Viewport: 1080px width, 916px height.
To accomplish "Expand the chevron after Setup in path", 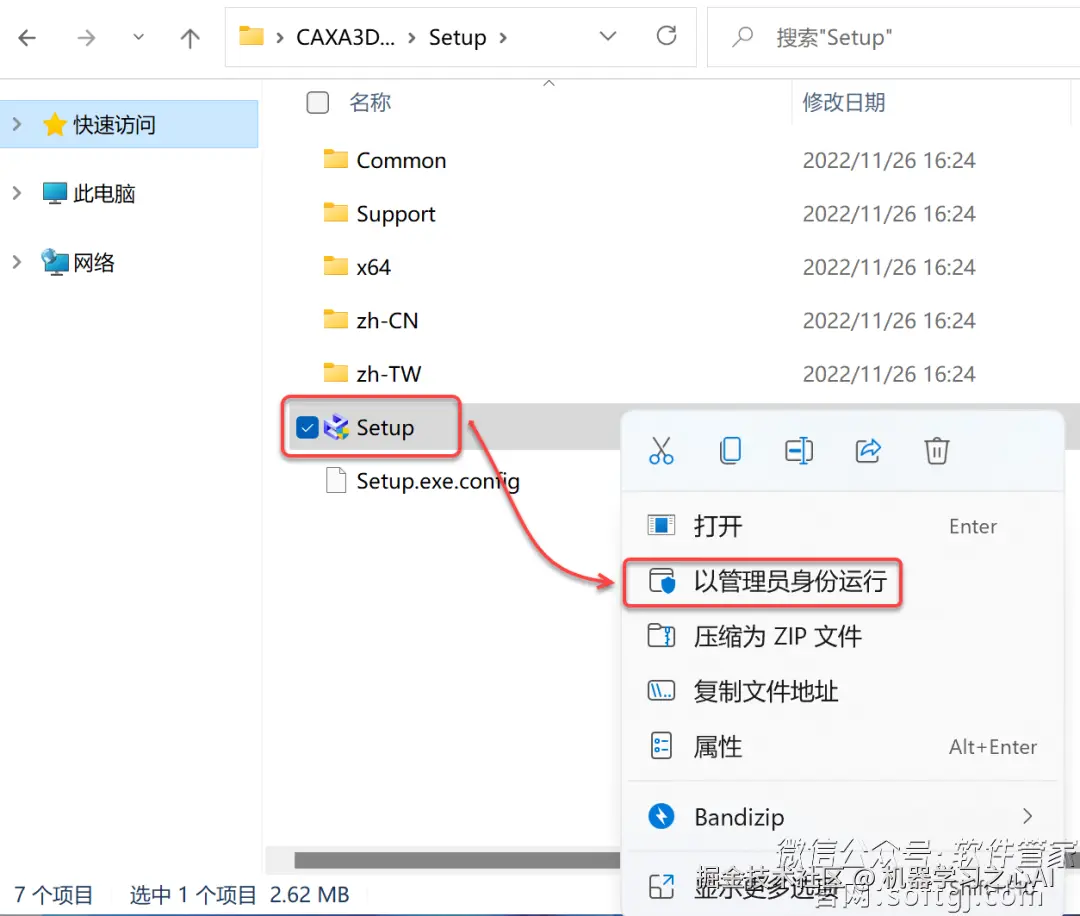I will (x=503, y=38).
